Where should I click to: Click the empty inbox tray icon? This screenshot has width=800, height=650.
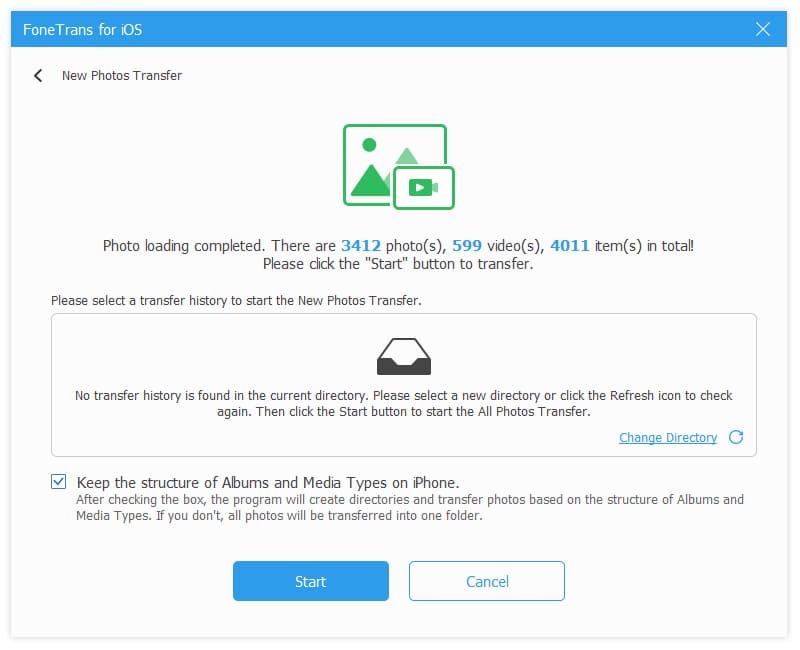[x=404, y=357]
